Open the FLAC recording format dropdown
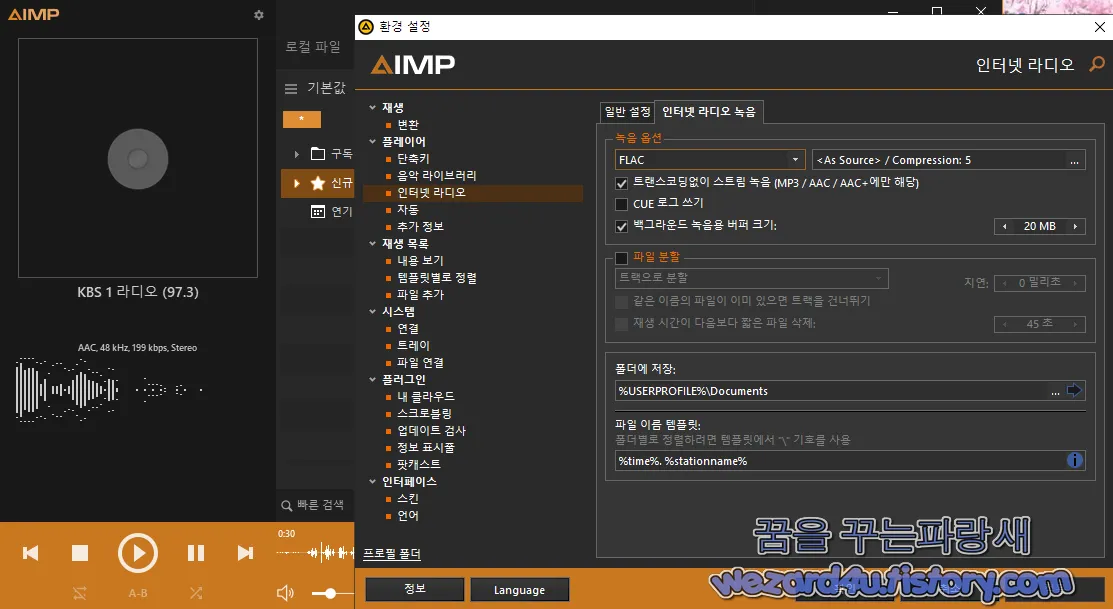Screen dimensions: 1113x609 [x=795, y=159]
